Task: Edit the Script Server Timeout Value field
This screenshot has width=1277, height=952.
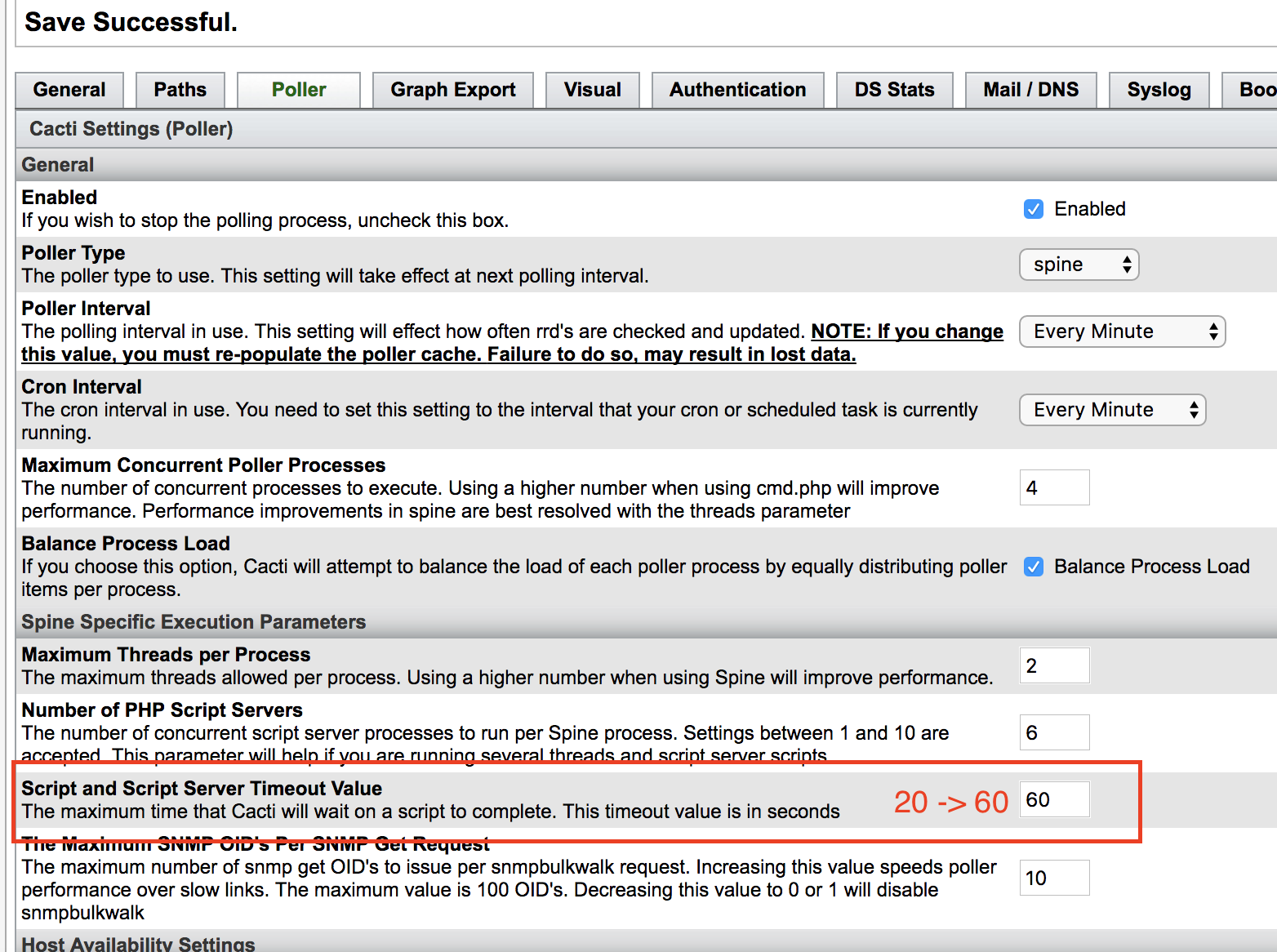Action: [x=1055, y=799]
